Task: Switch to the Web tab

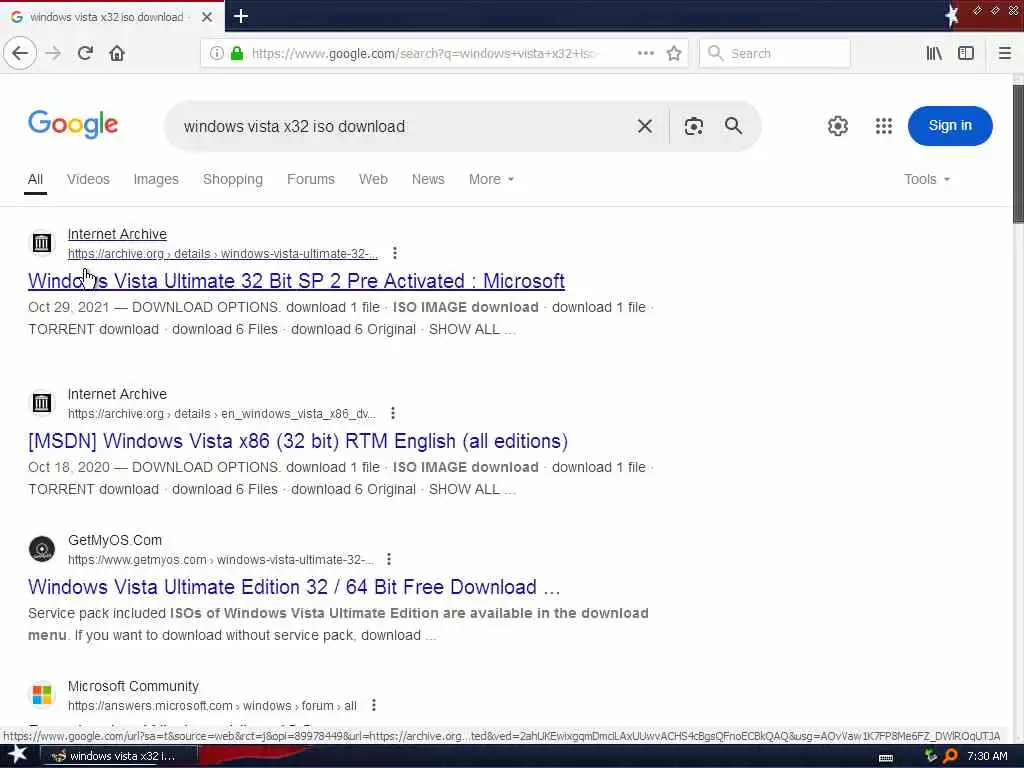Action: 373,180
